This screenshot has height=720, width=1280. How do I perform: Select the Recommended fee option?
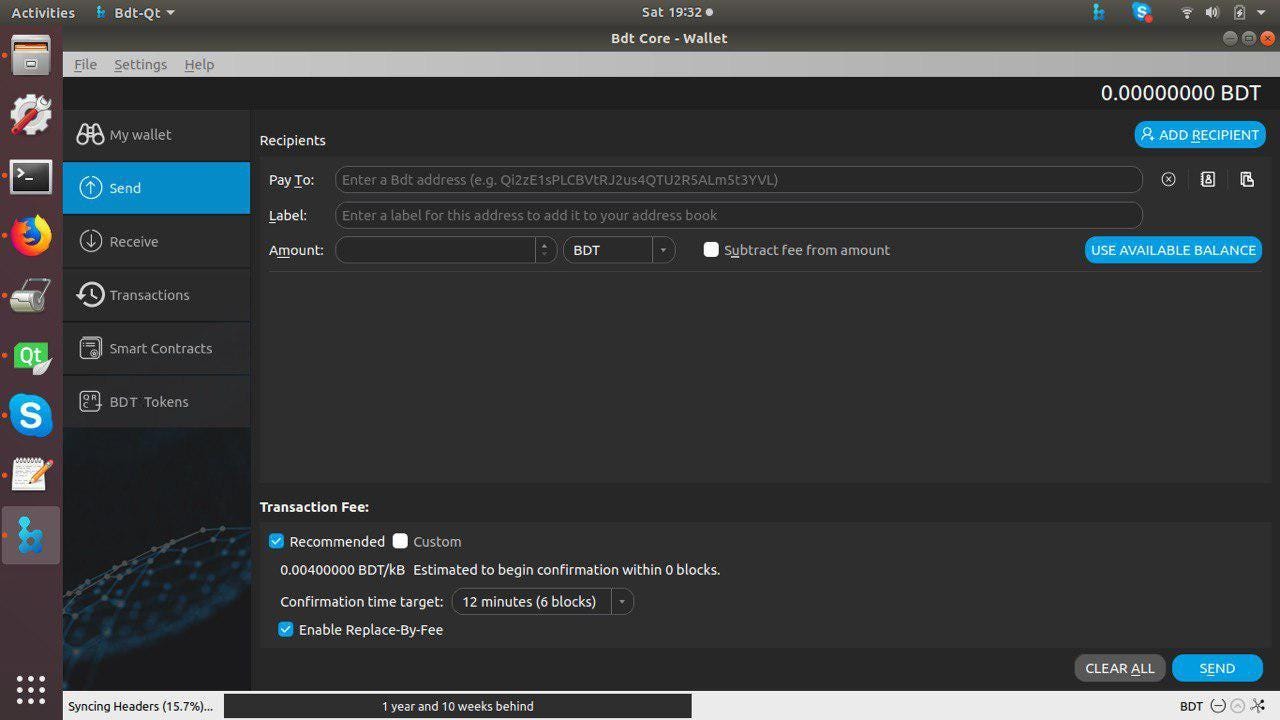[277, 541]
